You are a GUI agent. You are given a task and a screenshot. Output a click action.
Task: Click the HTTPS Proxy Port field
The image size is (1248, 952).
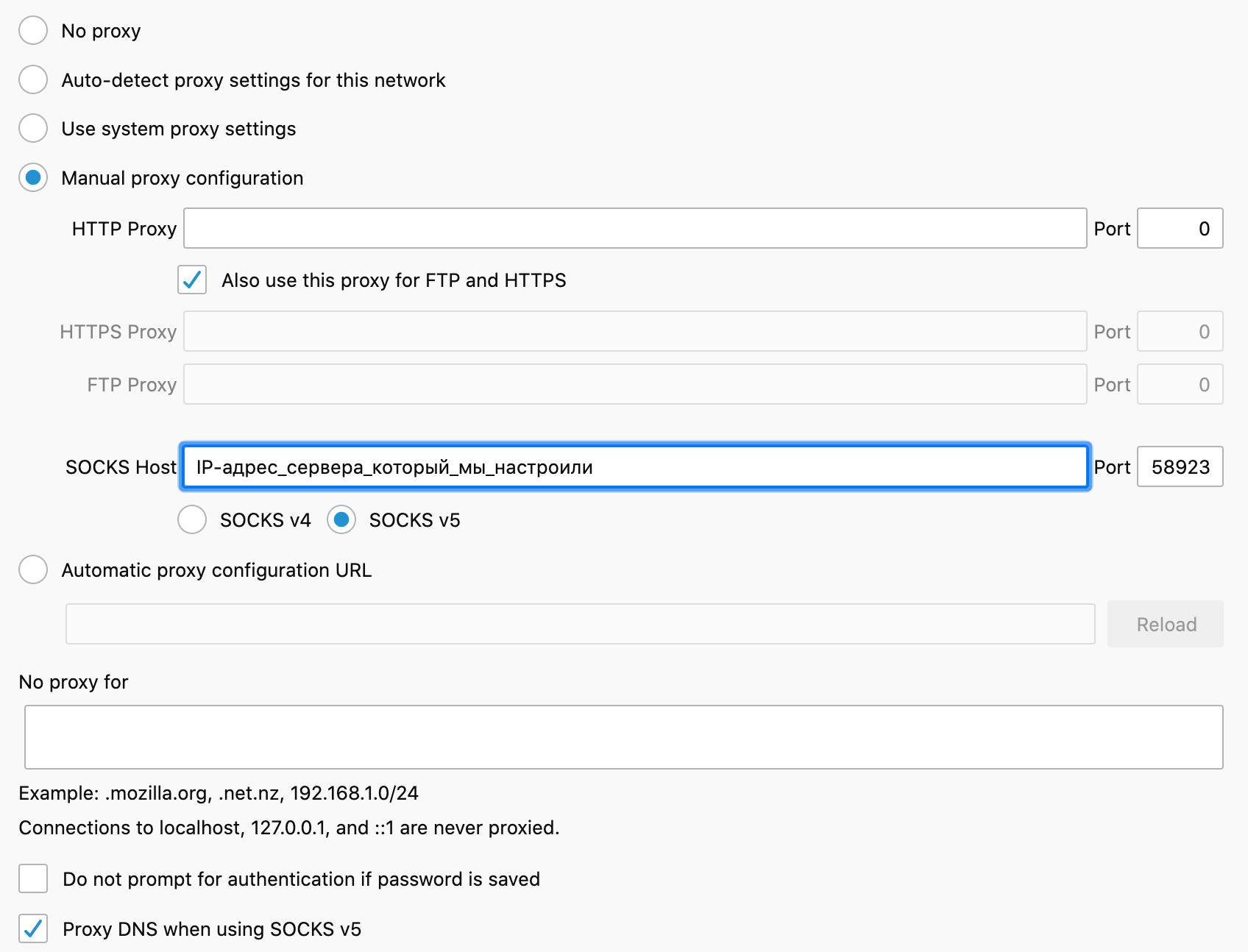[1179, 331]
